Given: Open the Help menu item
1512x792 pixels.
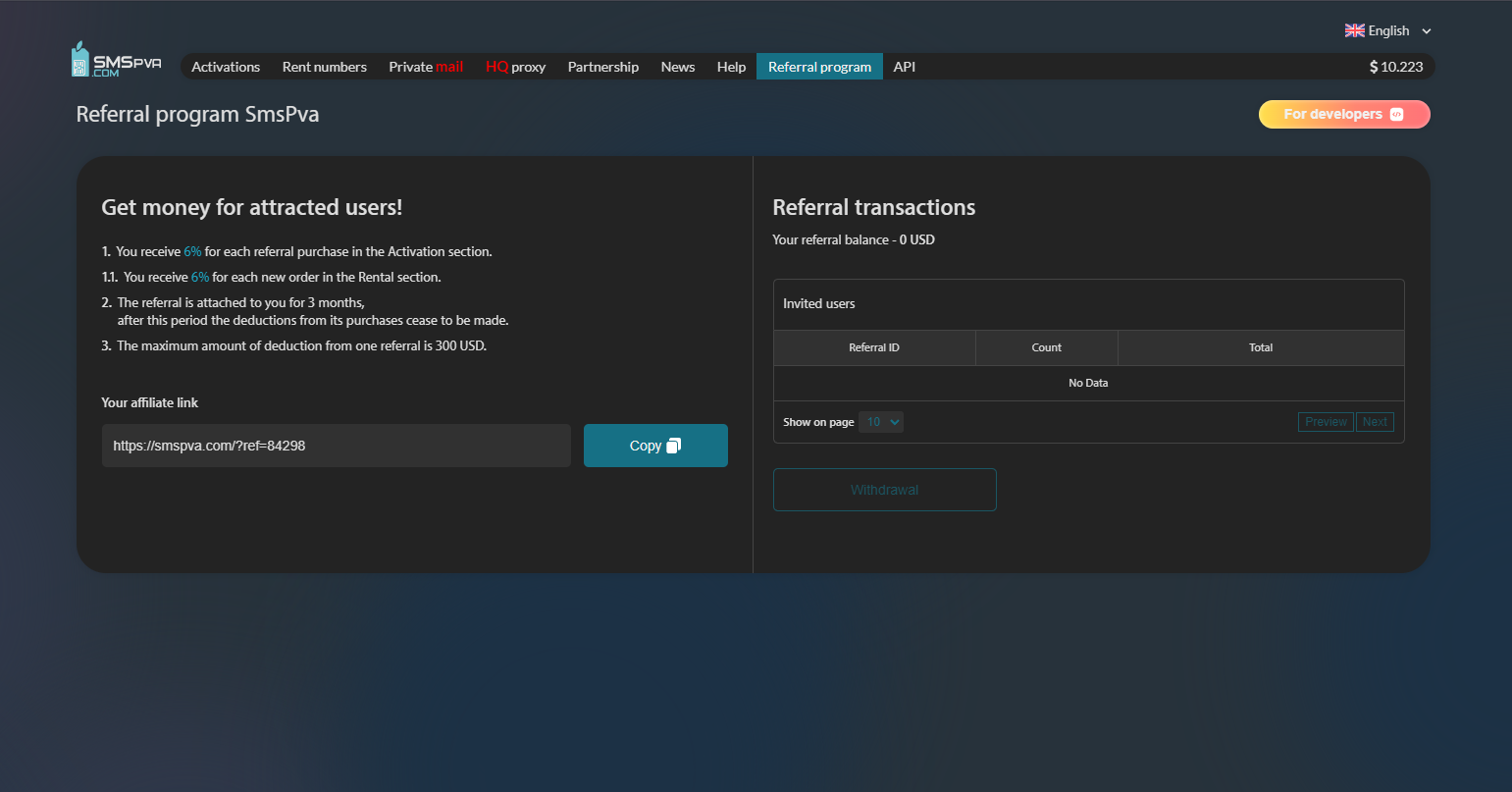Looking at the screenshot, I should 731,67.
